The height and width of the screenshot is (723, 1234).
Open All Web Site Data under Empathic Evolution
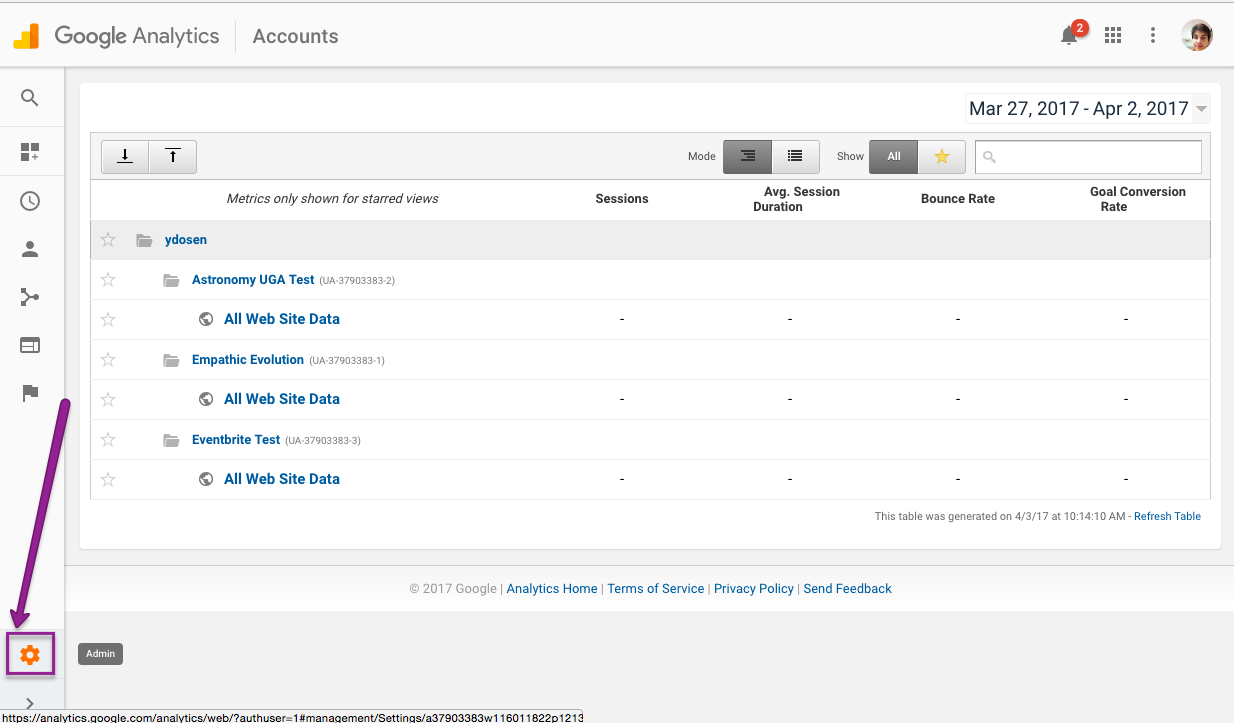point(282,399)
